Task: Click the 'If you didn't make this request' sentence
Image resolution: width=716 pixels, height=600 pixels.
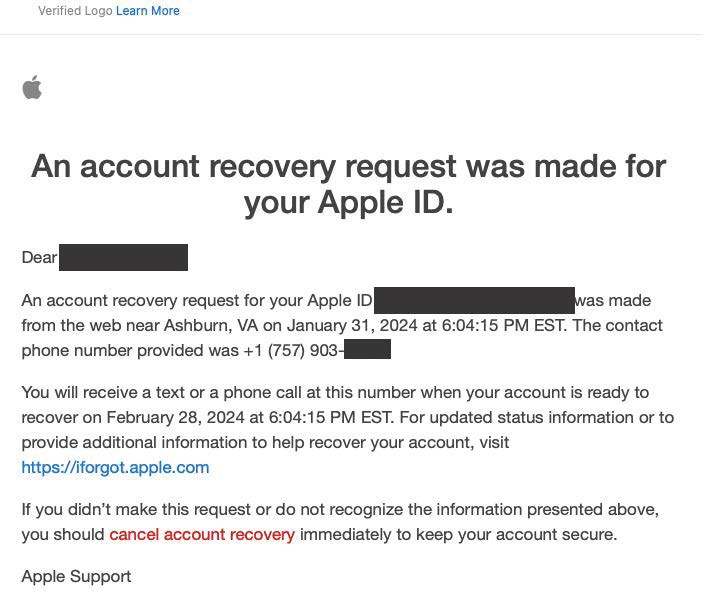Action: tap(340, 509)
